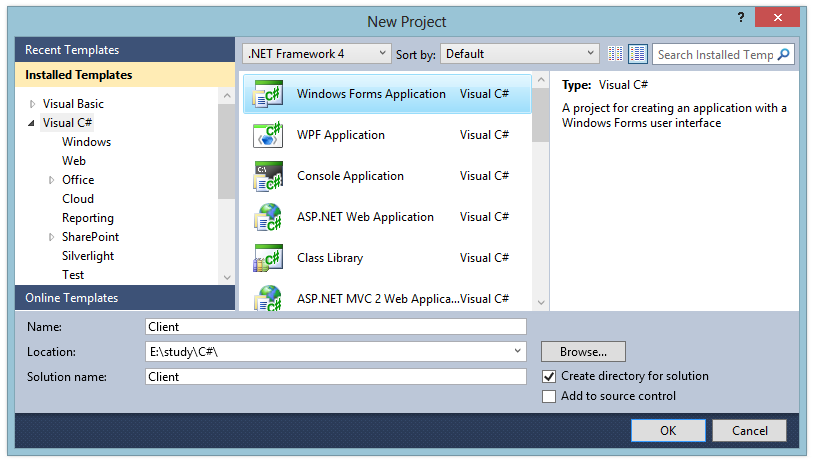Select the ASP.NET MVC 2 Web Application icon

point(268,298)
